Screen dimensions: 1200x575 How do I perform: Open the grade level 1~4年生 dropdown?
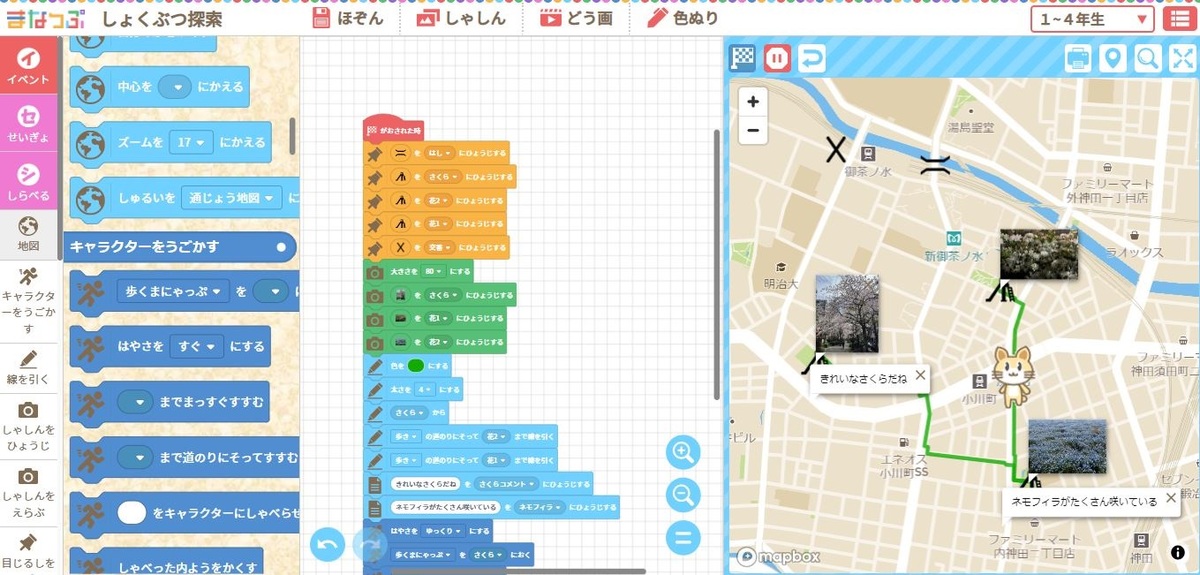1093,19
